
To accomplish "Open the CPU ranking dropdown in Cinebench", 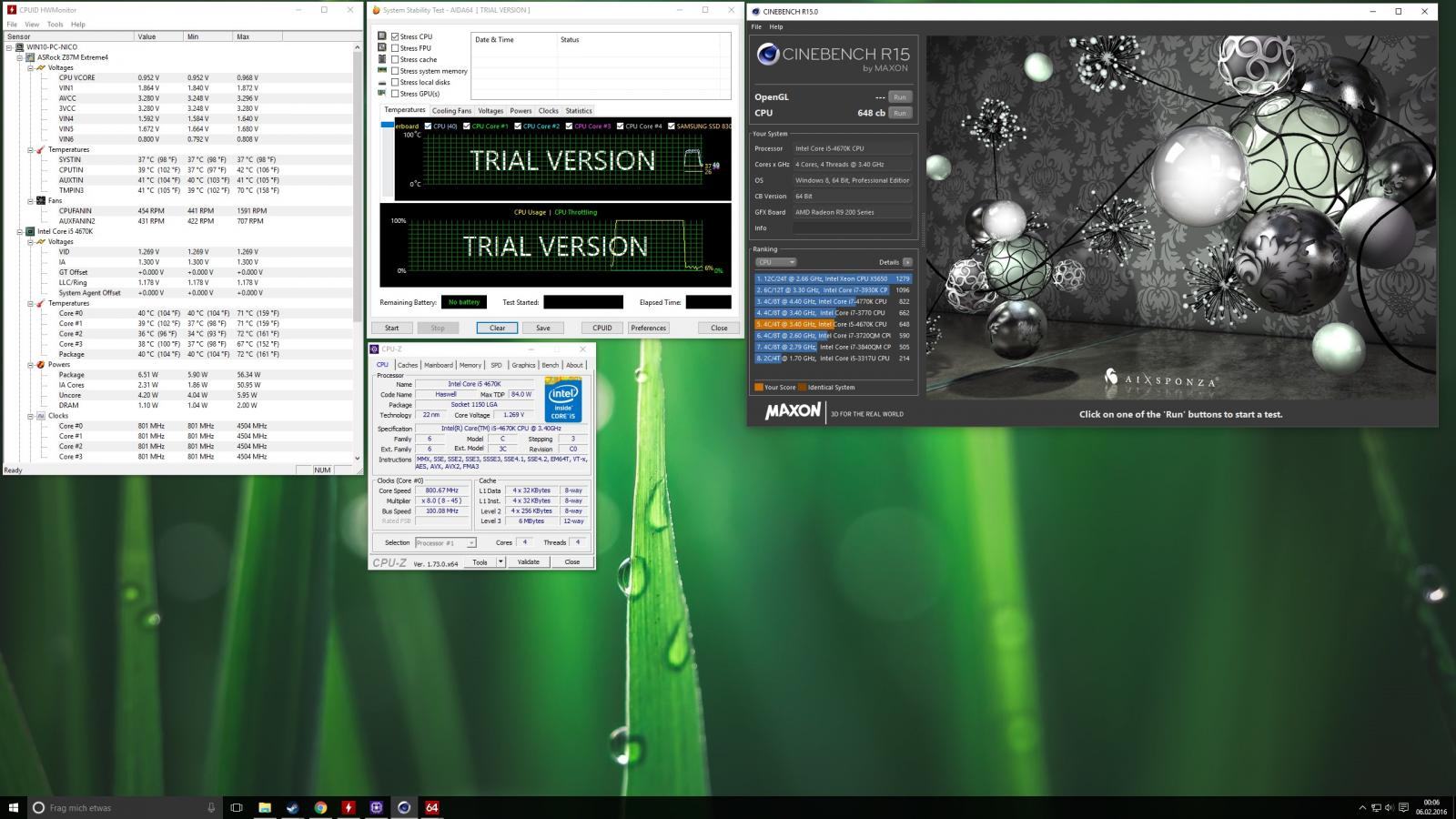I will tap(775, 262).
